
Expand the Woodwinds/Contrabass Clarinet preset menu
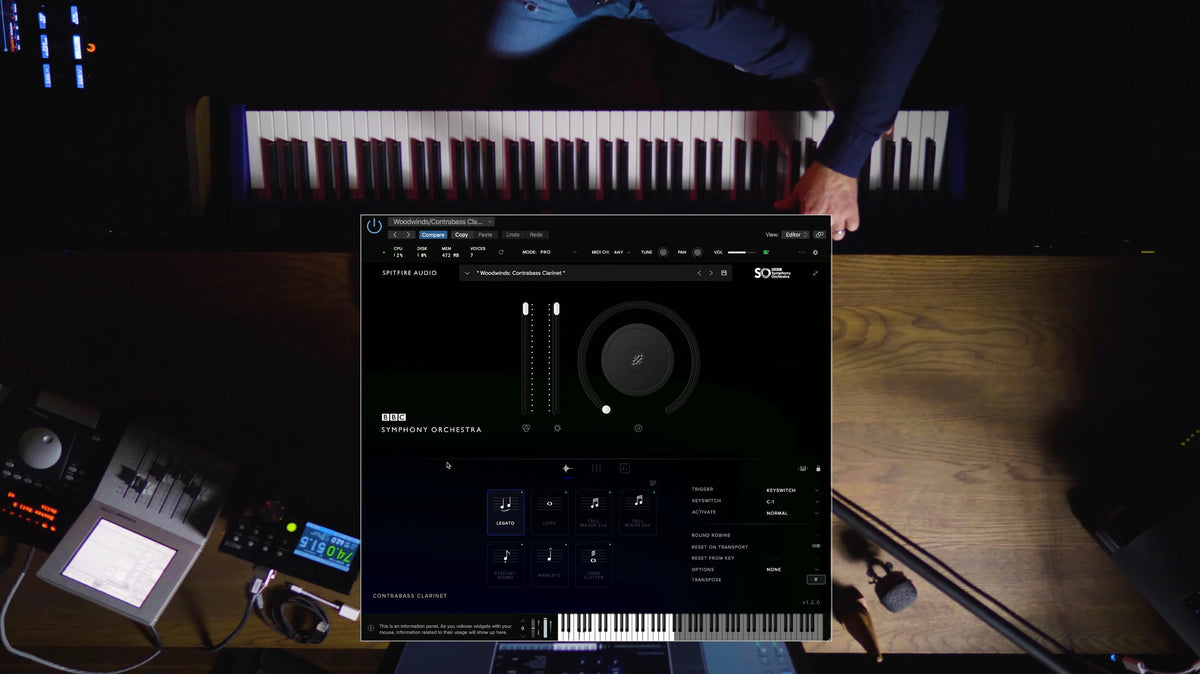[441, 222]
